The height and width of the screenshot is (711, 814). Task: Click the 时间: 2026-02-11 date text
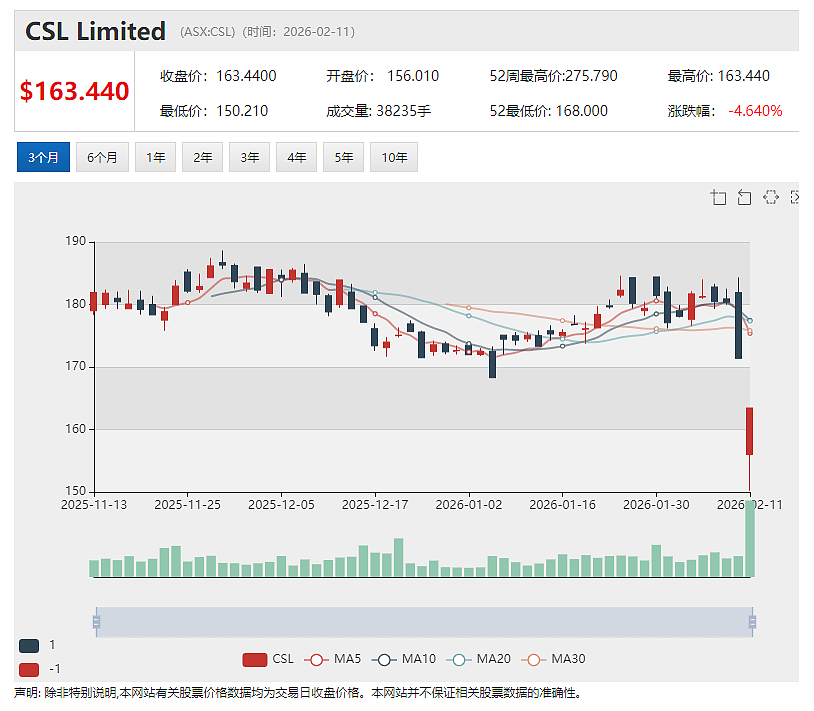(x=299, y=32)
